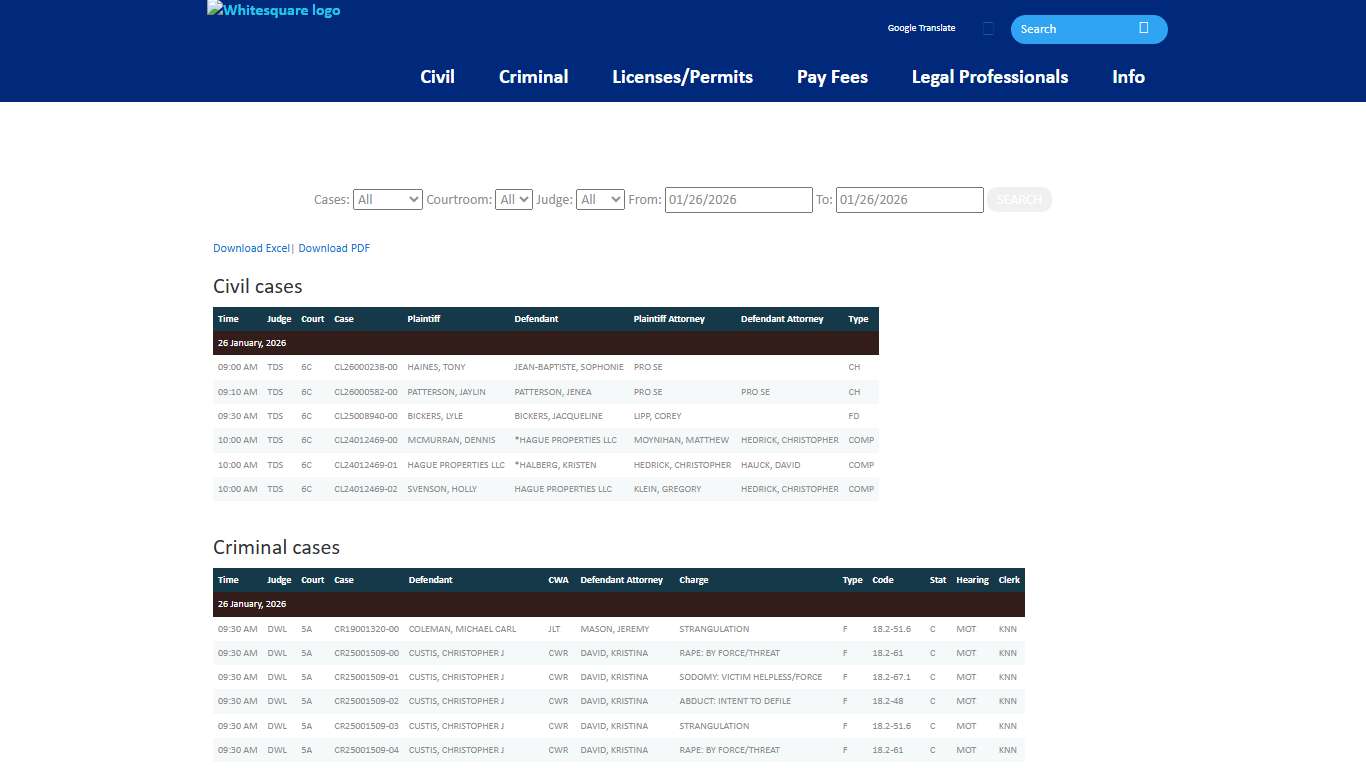This screenshot has height=768, width=1366.
Task: Open the Criminal menu
Action: [x=533, y=77]
